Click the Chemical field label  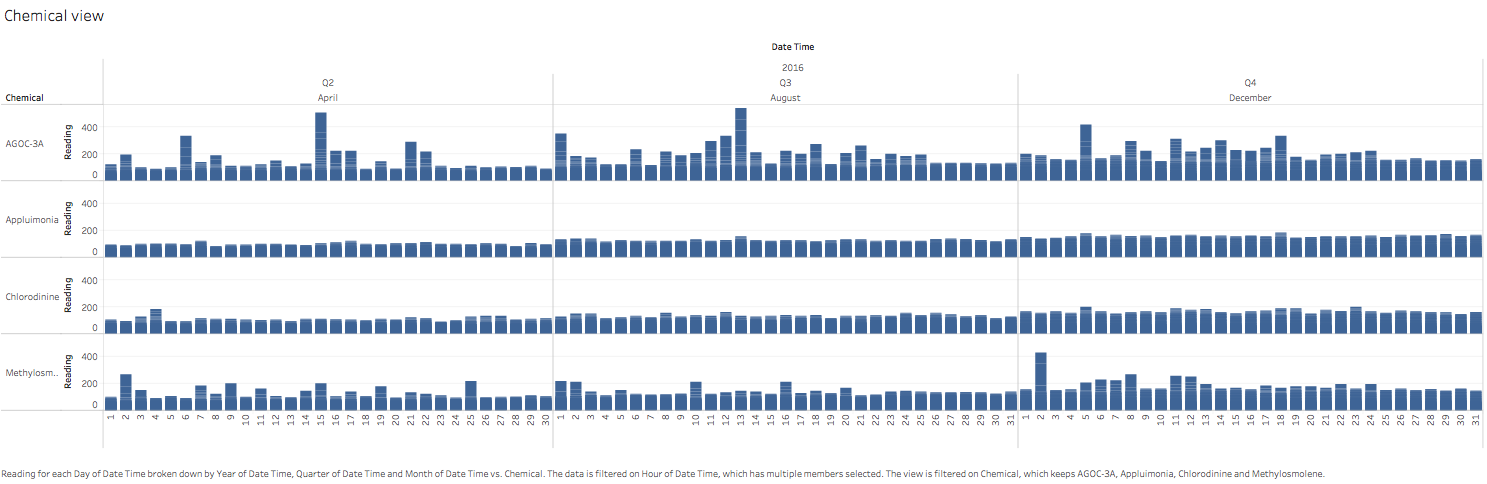pyautogui.click(x=24, y=98)
